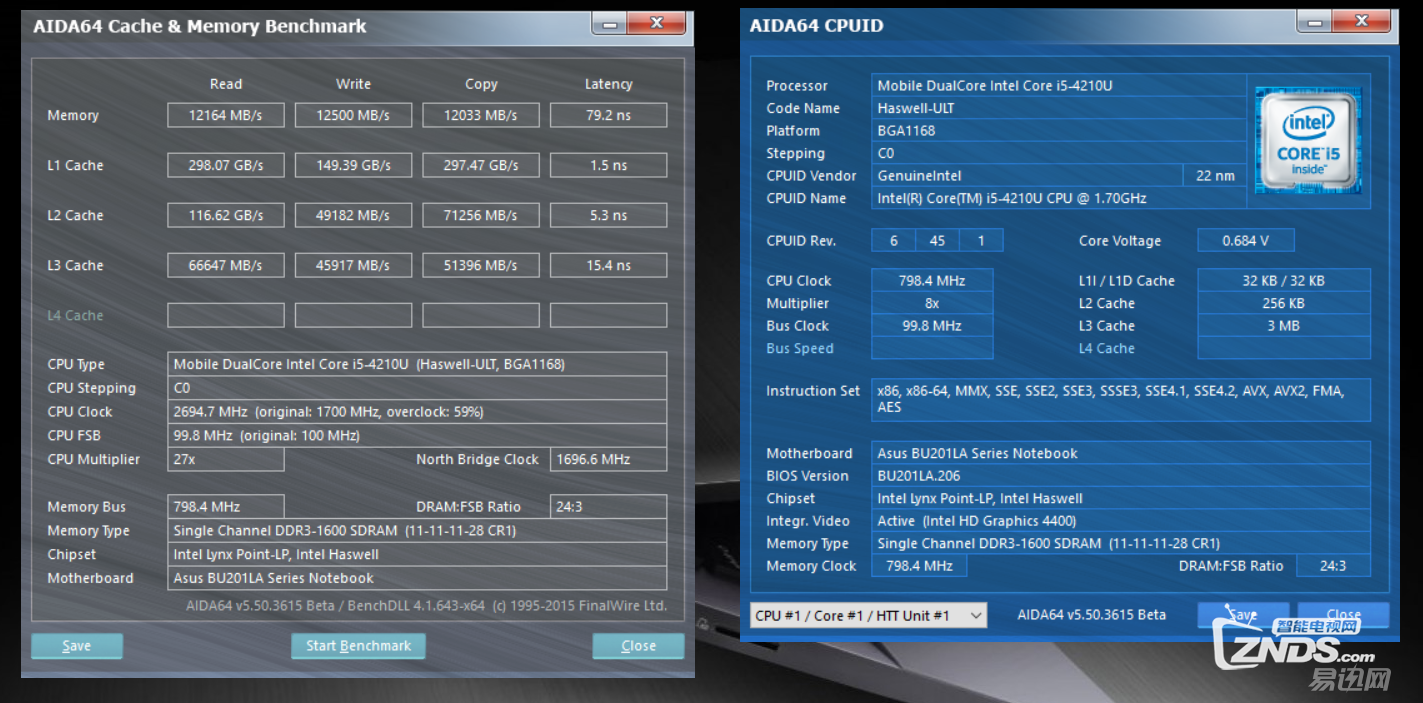Click Bus Clock 99.8 MHz value

click(x=932, y=326)
